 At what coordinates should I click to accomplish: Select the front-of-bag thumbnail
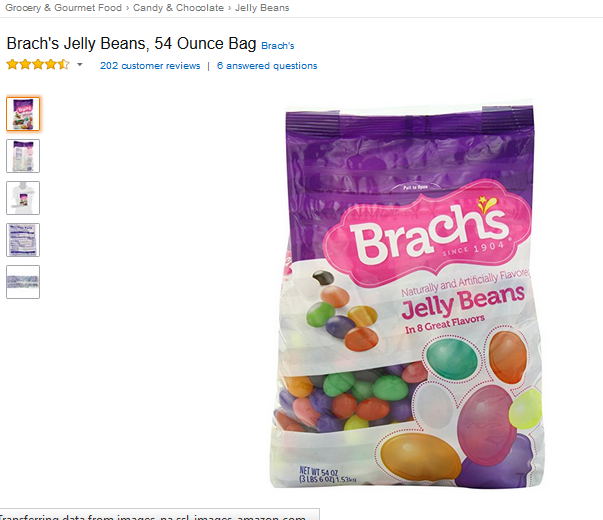(x=23, y=114)
